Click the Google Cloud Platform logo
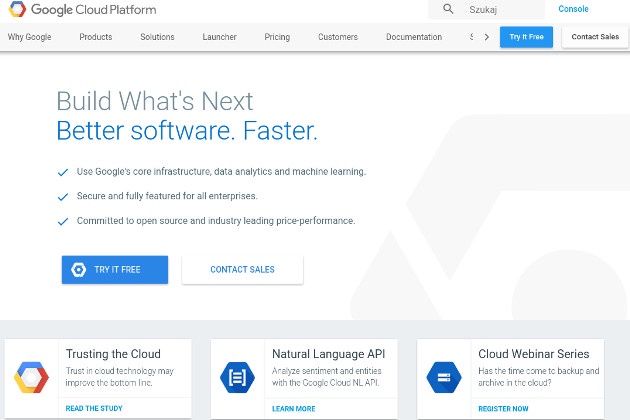Viewport: 630px width, 420px height. click(82, 9)
